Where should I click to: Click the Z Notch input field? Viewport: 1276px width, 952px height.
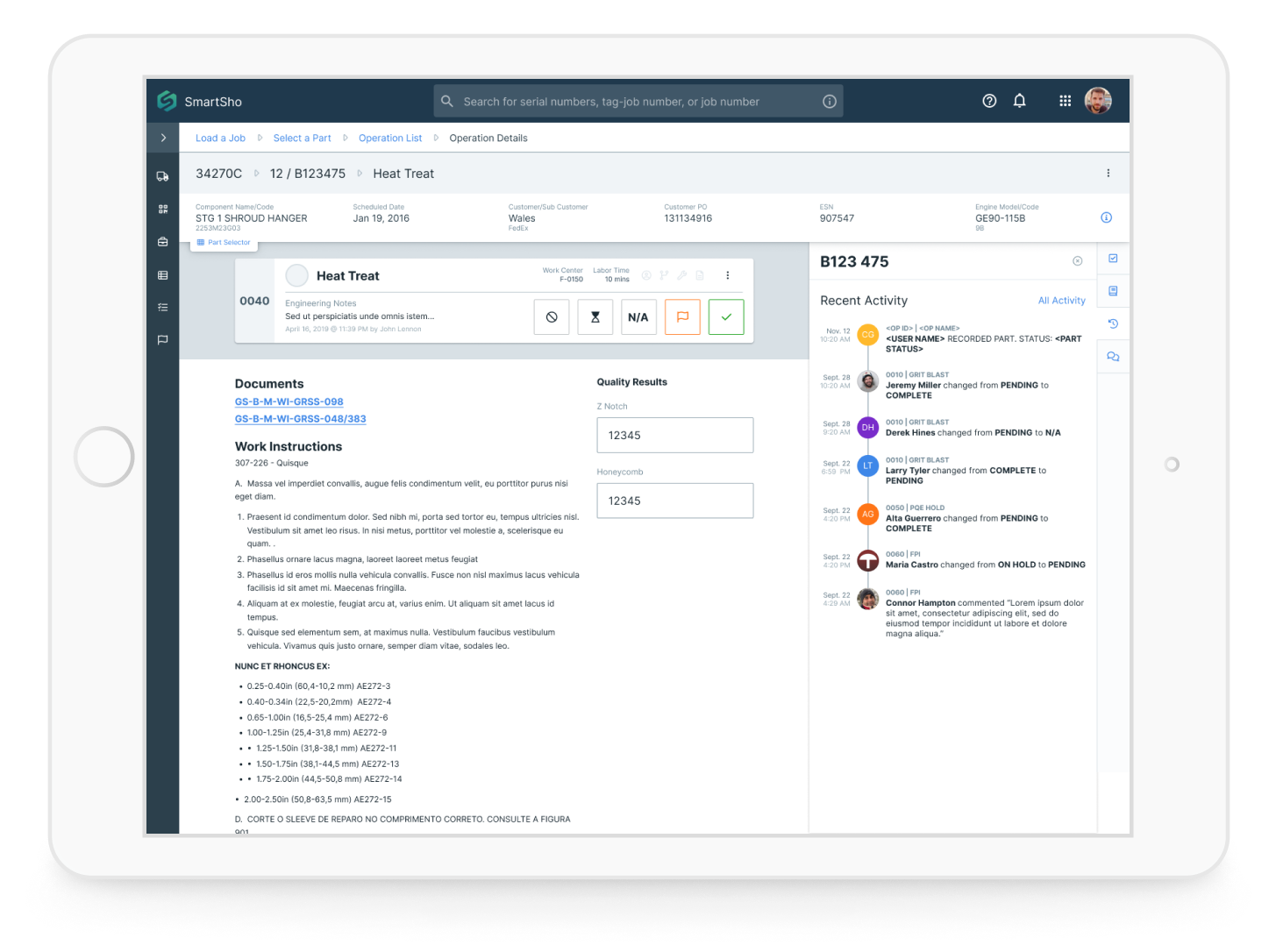pyautogui.click(x=674, y=435)
